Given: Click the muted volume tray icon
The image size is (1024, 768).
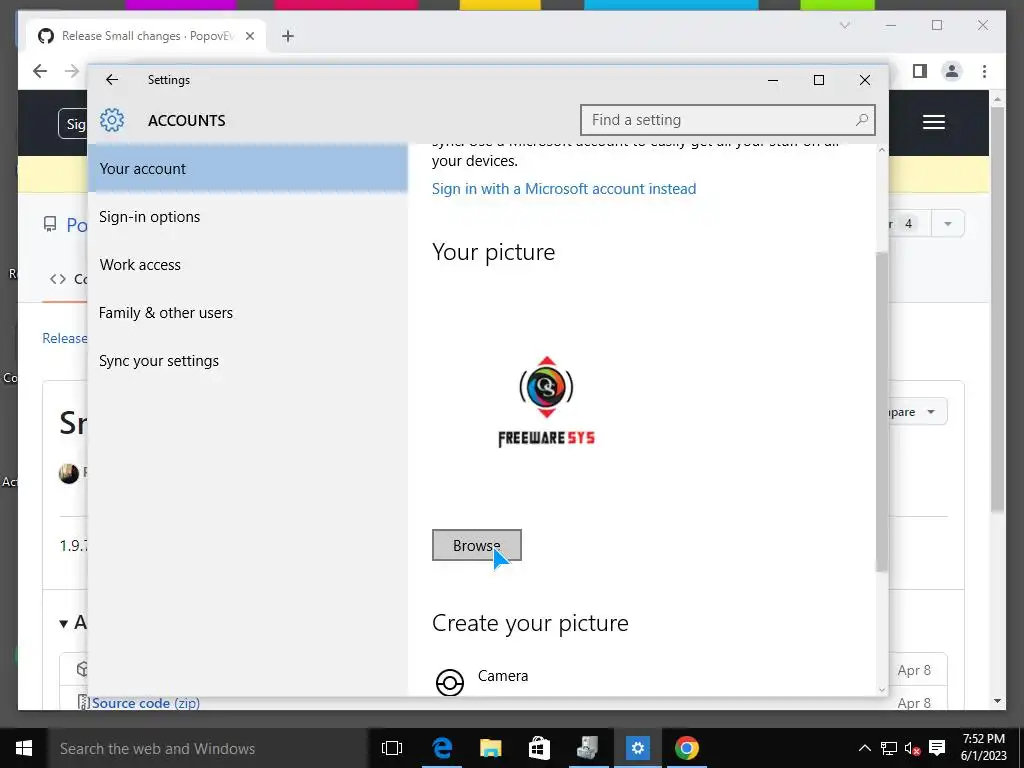Looking at the screenshot, I should pos(912,748).
